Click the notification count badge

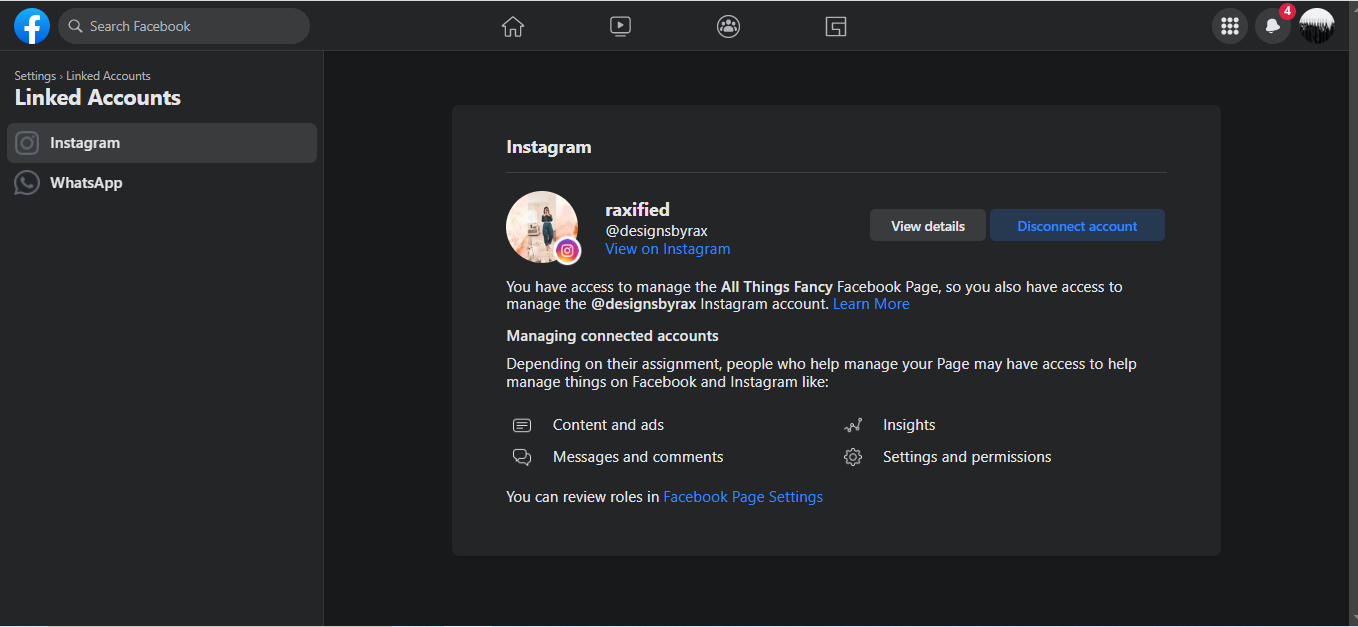click(x=1287, y=12)
